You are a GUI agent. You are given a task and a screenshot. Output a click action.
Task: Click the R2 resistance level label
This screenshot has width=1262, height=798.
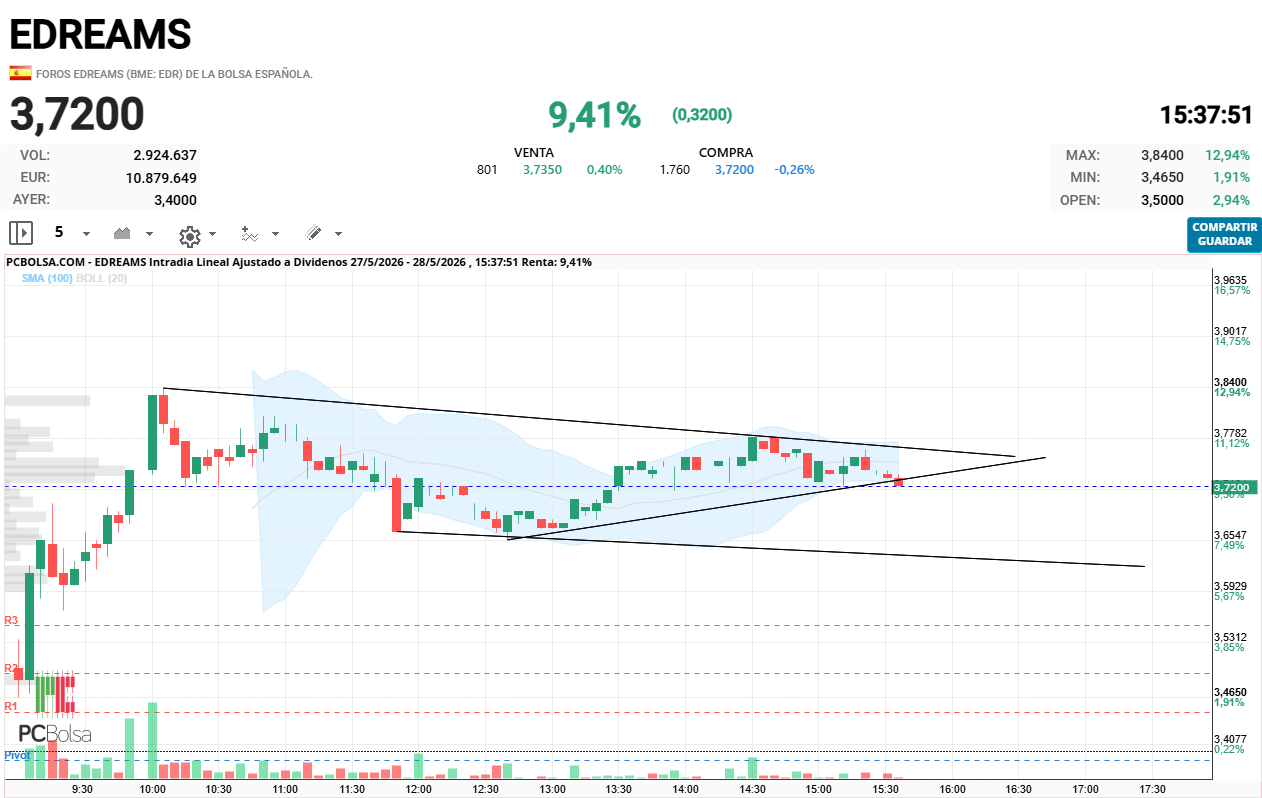[11, 668]
